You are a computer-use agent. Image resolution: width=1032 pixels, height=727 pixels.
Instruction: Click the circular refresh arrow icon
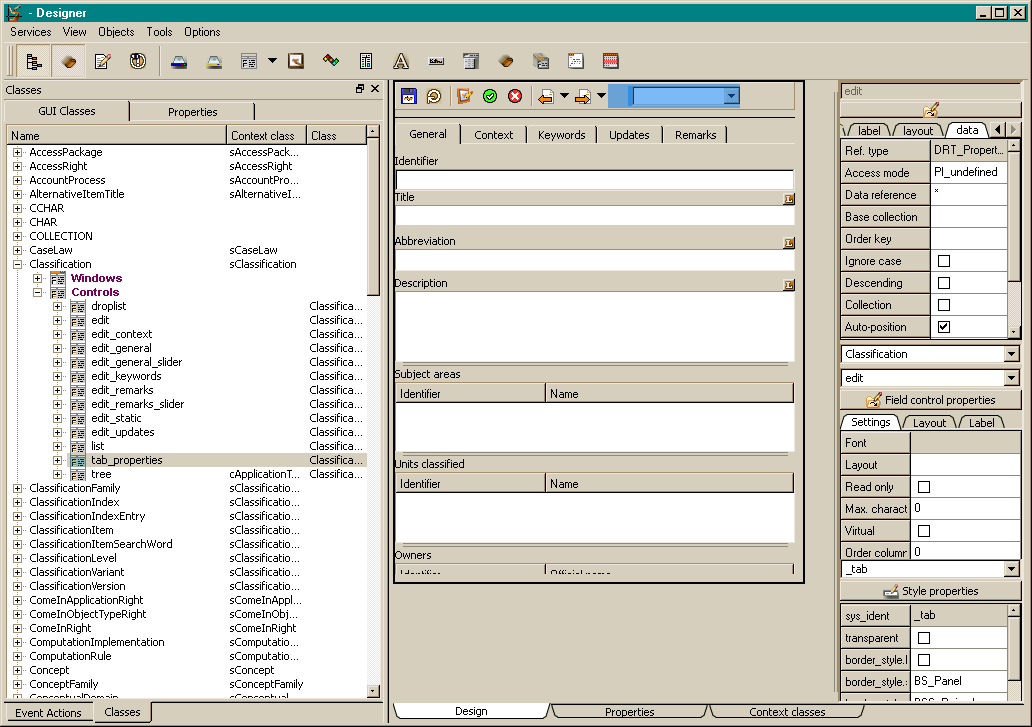[434, 96]
